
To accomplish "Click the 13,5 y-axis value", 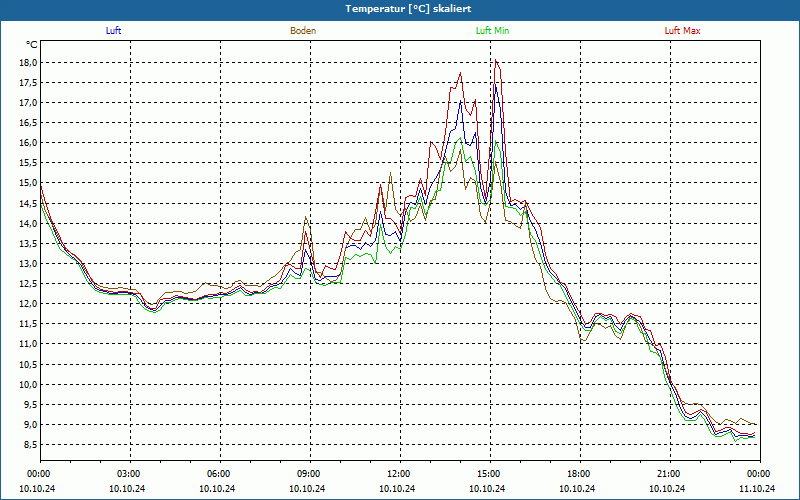I will (29, 243).
